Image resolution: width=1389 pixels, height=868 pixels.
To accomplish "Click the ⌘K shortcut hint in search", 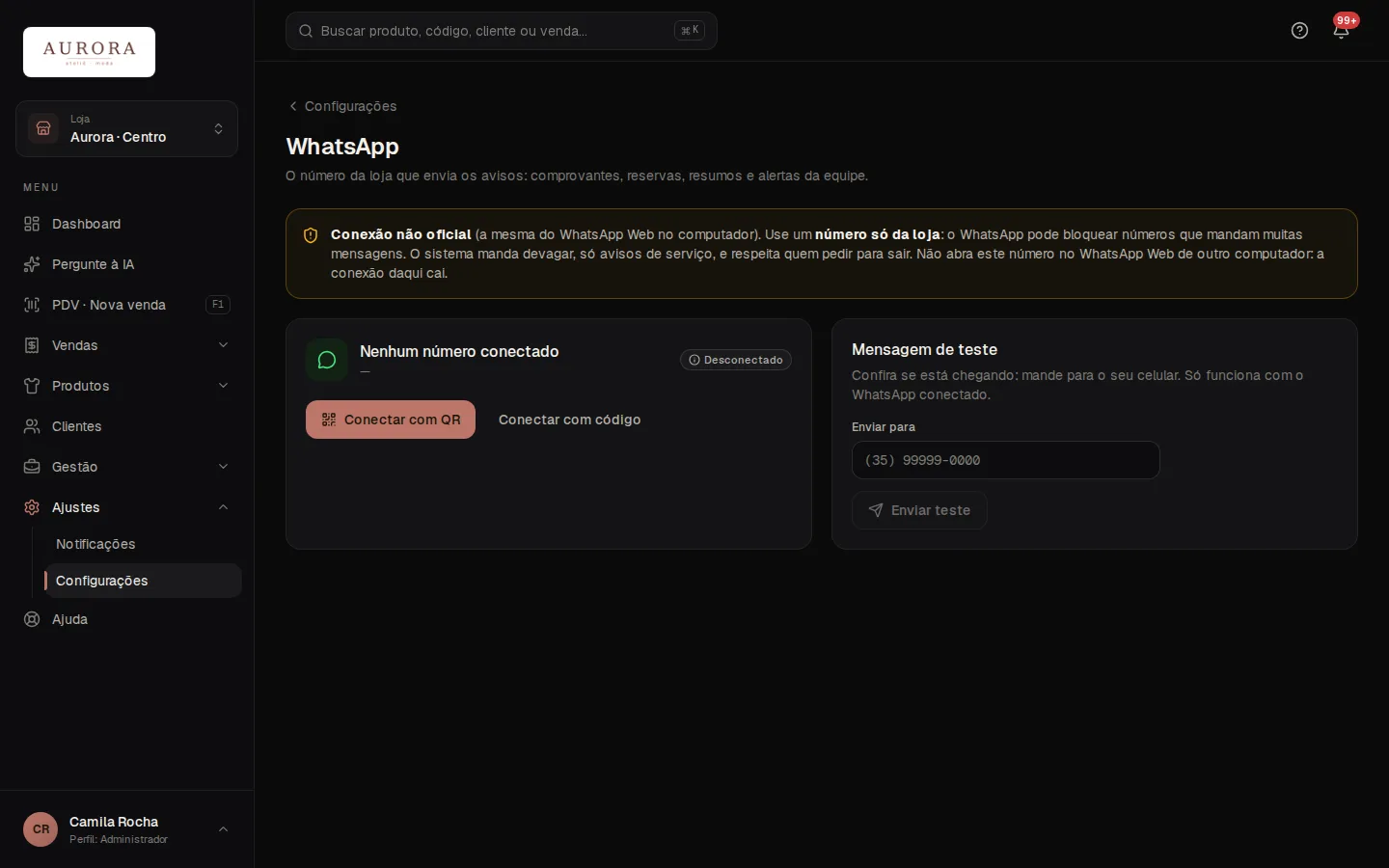I will coord(690,31).
